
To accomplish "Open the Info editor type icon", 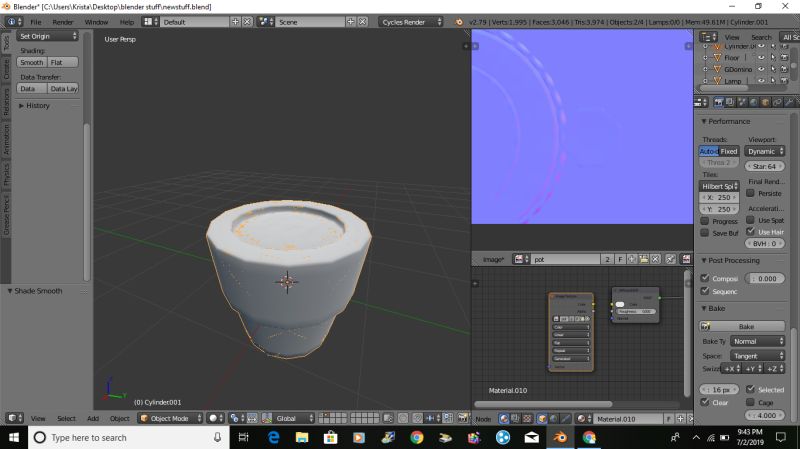I will 13,22.
